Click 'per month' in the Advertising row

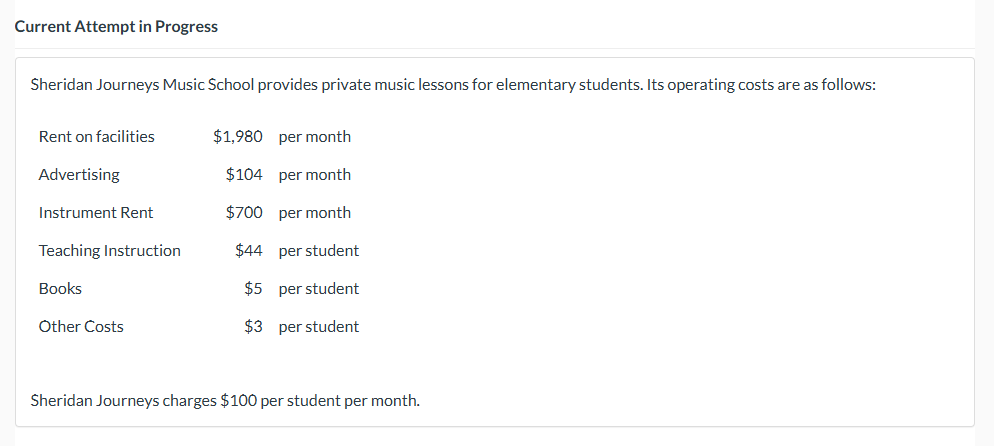pos(315,174)
